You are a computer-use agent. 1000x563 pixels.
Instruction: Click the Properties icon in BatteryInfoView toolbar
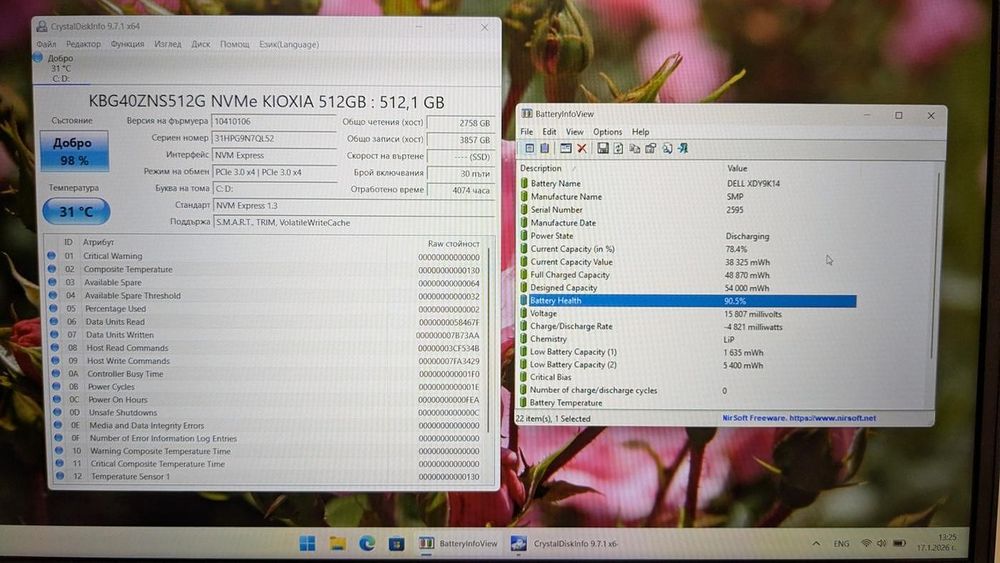(x=651, y=149)
